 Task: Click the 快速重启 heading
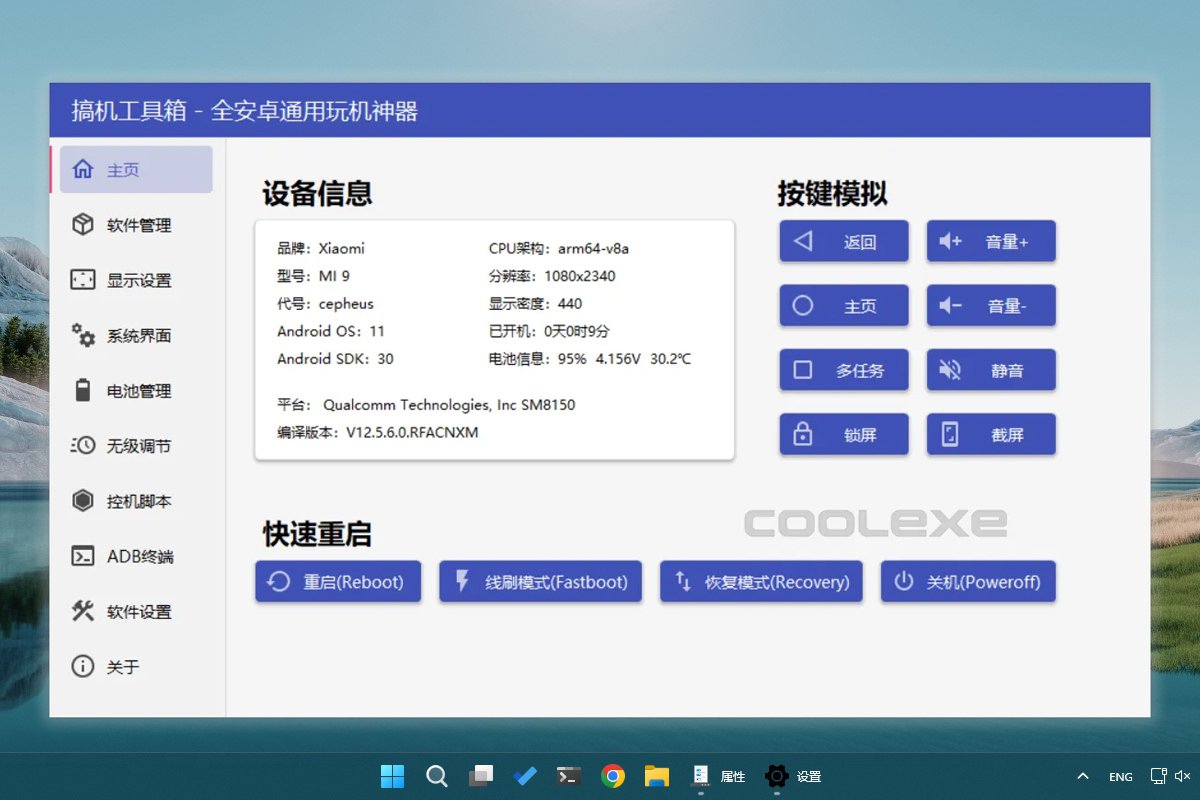point(317,534)
